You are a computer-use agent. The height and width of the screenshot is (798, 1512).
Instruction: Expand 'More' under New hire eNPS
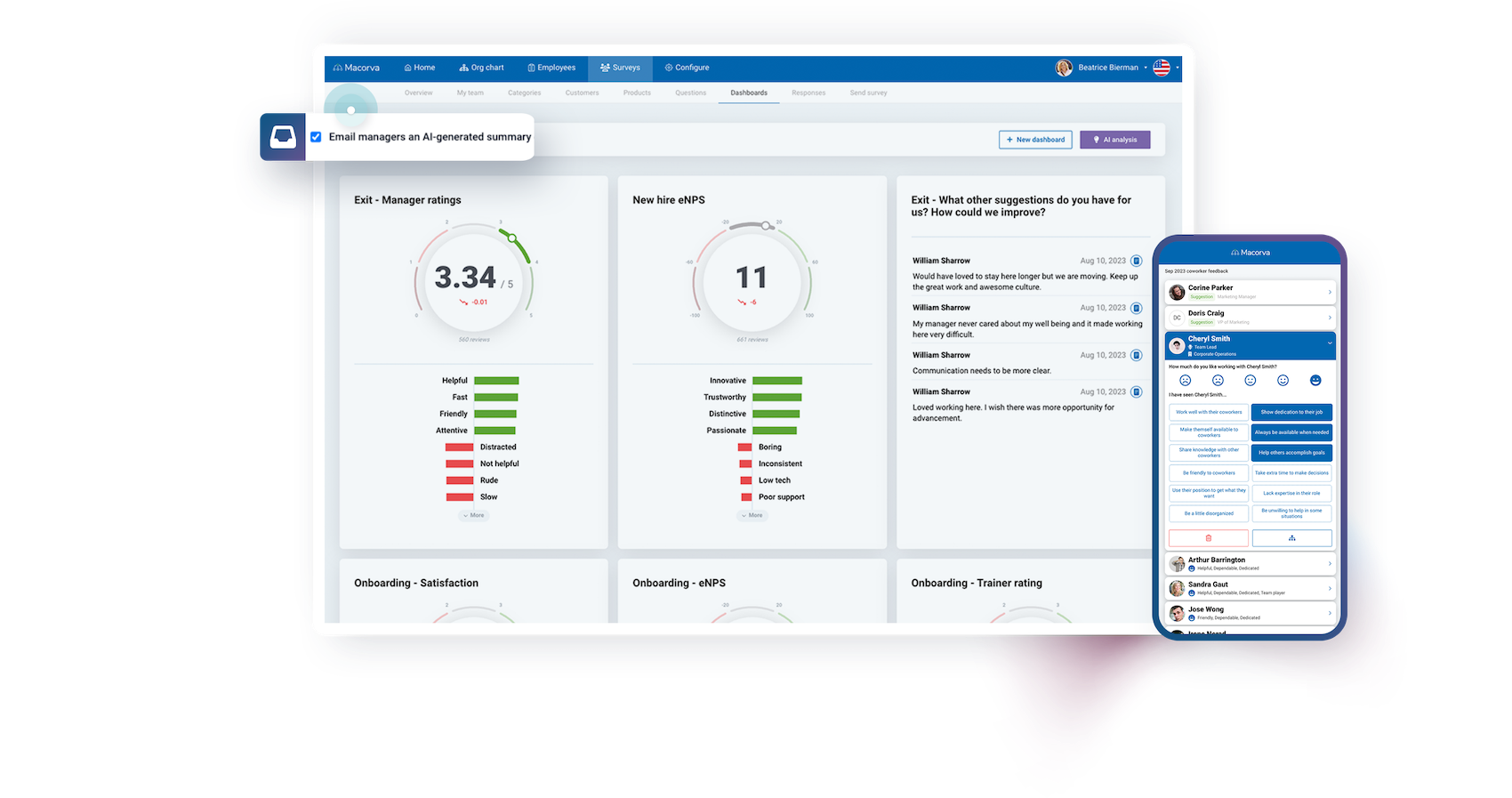pos(752,515)
